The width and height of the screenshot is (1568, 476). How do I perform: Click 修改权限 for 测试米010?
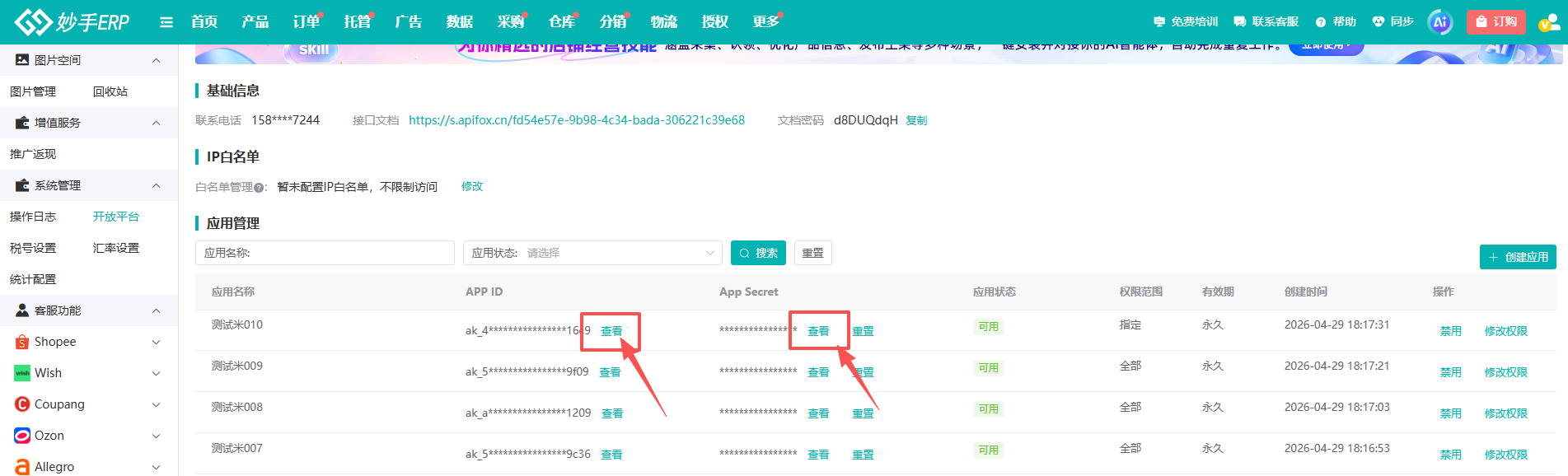tap(1505, 331)
